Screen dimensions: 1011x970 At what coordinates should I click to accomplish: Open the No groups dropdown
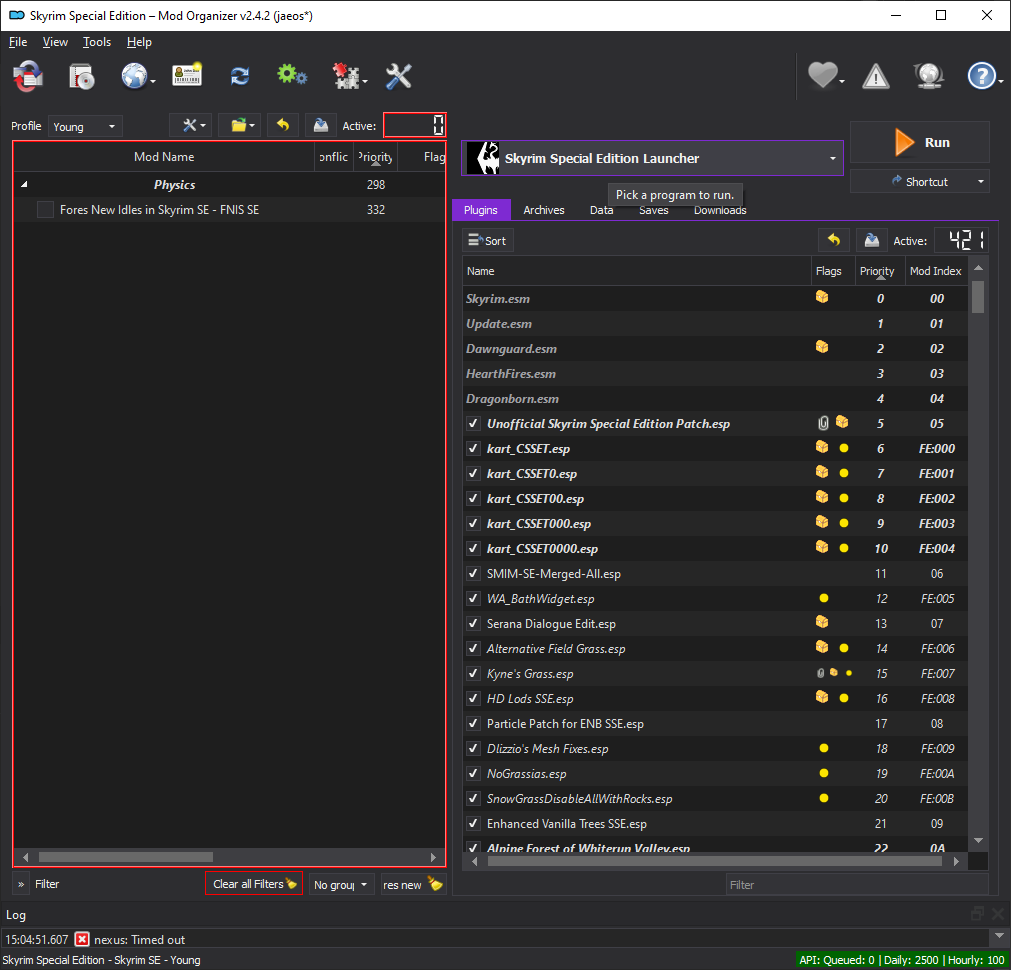coord(341,884)
